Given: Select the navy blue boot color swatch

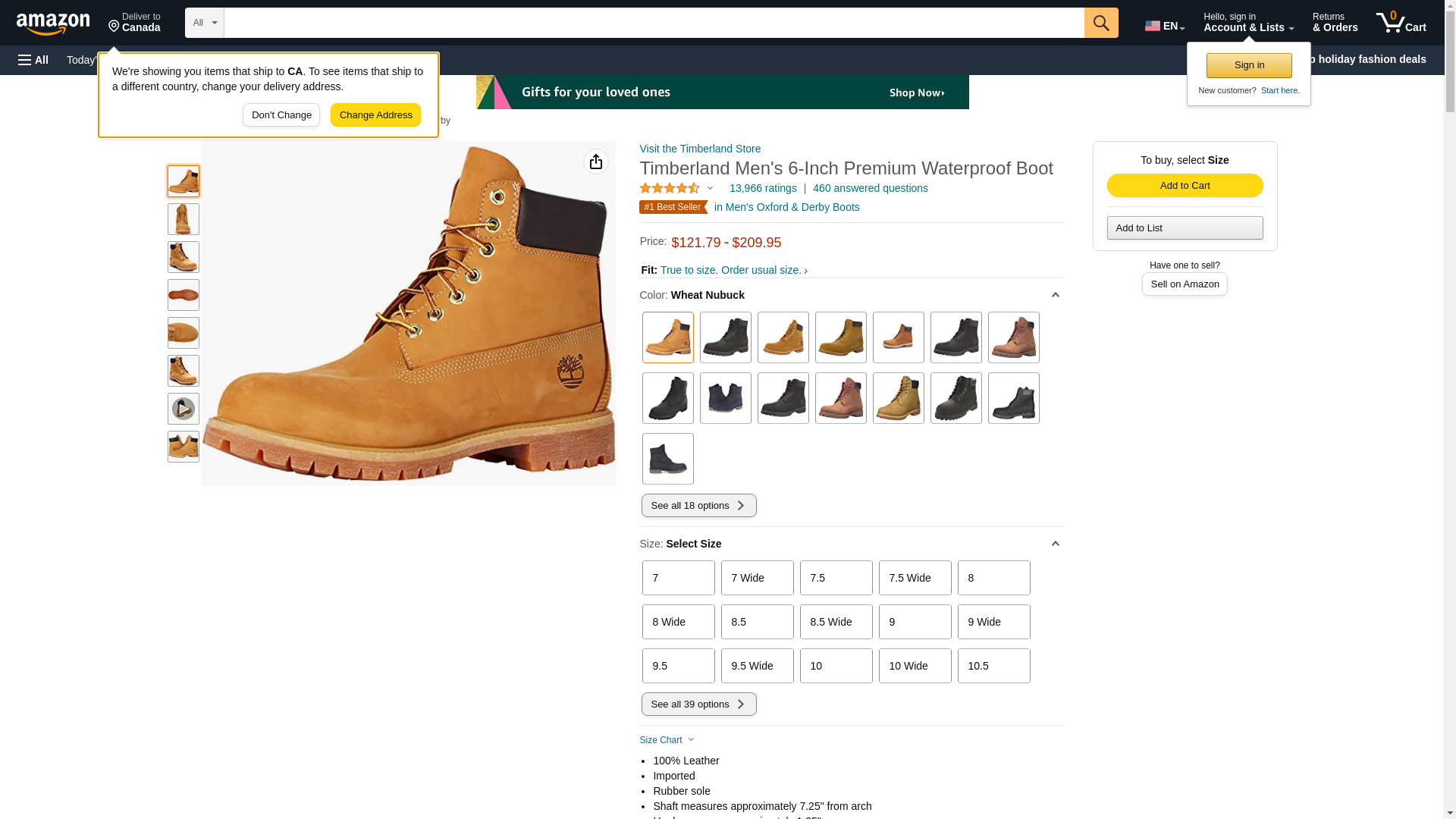Looking at the screenshot, I should [725, 398].
